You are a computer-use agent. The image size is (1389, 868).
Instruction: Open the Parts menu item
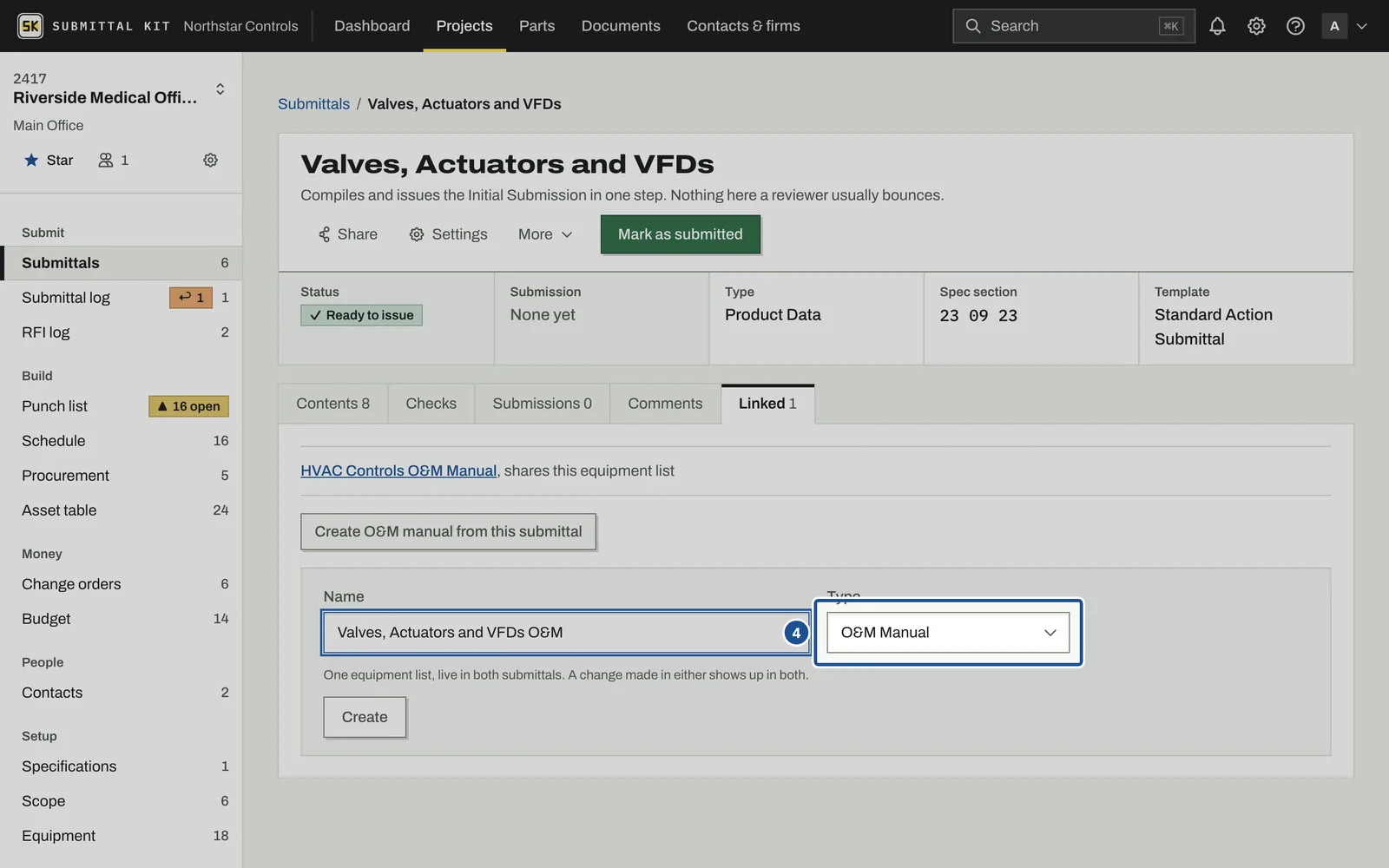point(537,26)
